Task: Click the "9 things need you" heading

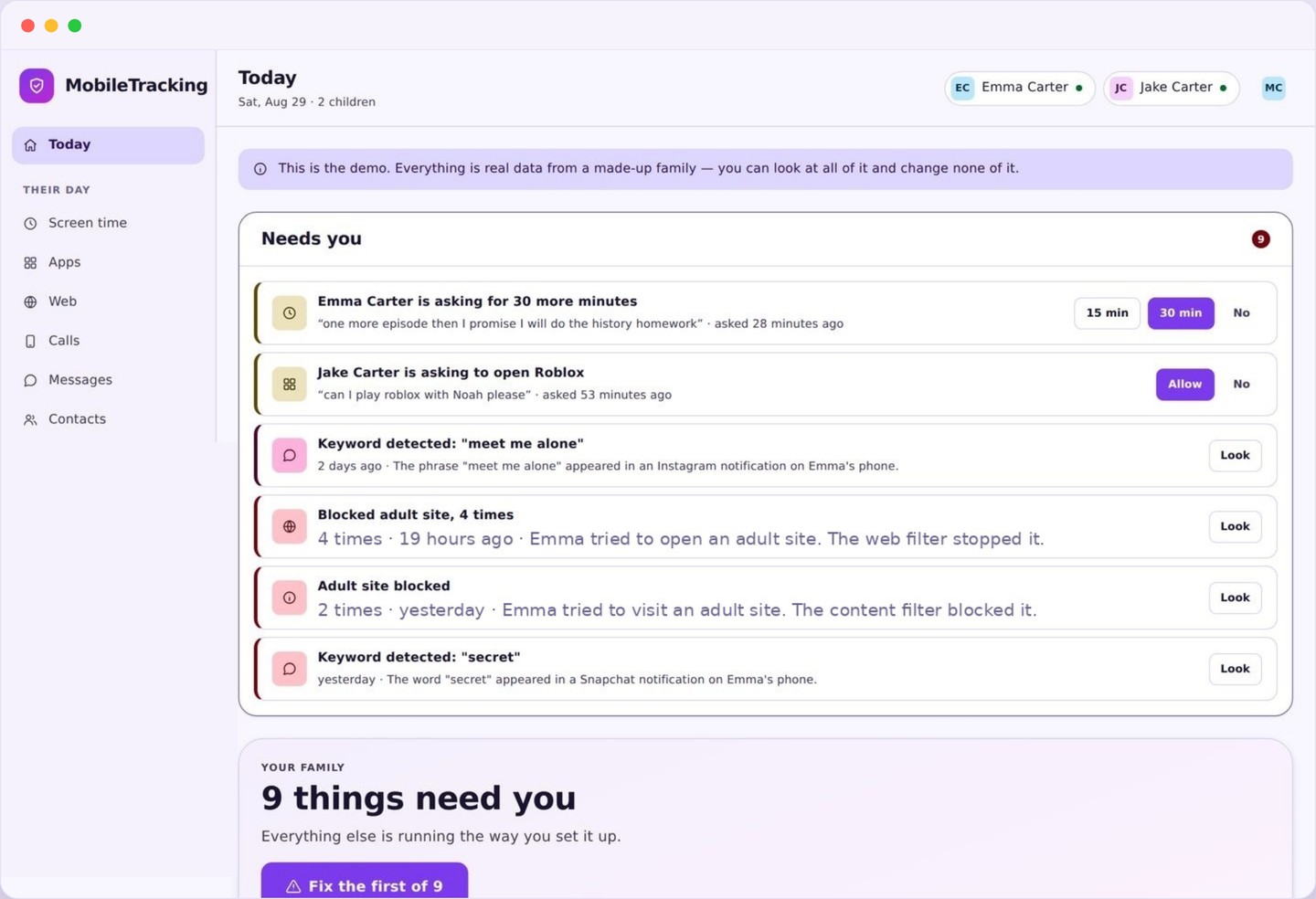Action: click(419, 799)
